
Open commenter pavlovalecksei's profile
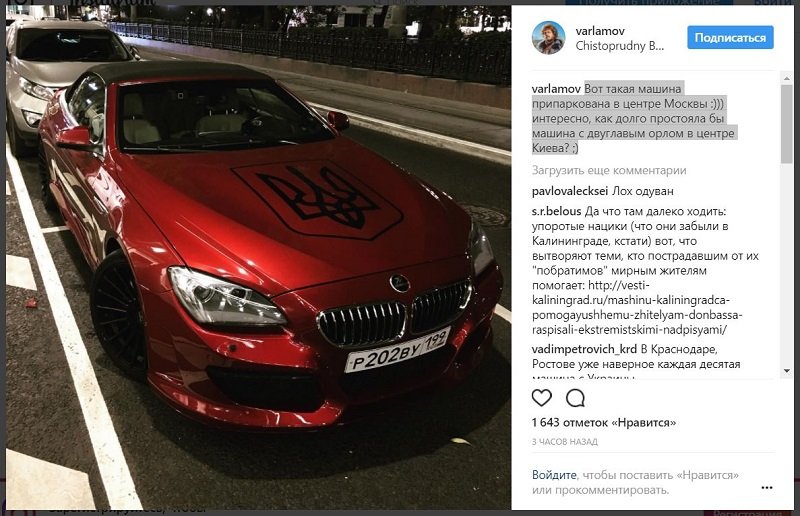coord(569,191)
